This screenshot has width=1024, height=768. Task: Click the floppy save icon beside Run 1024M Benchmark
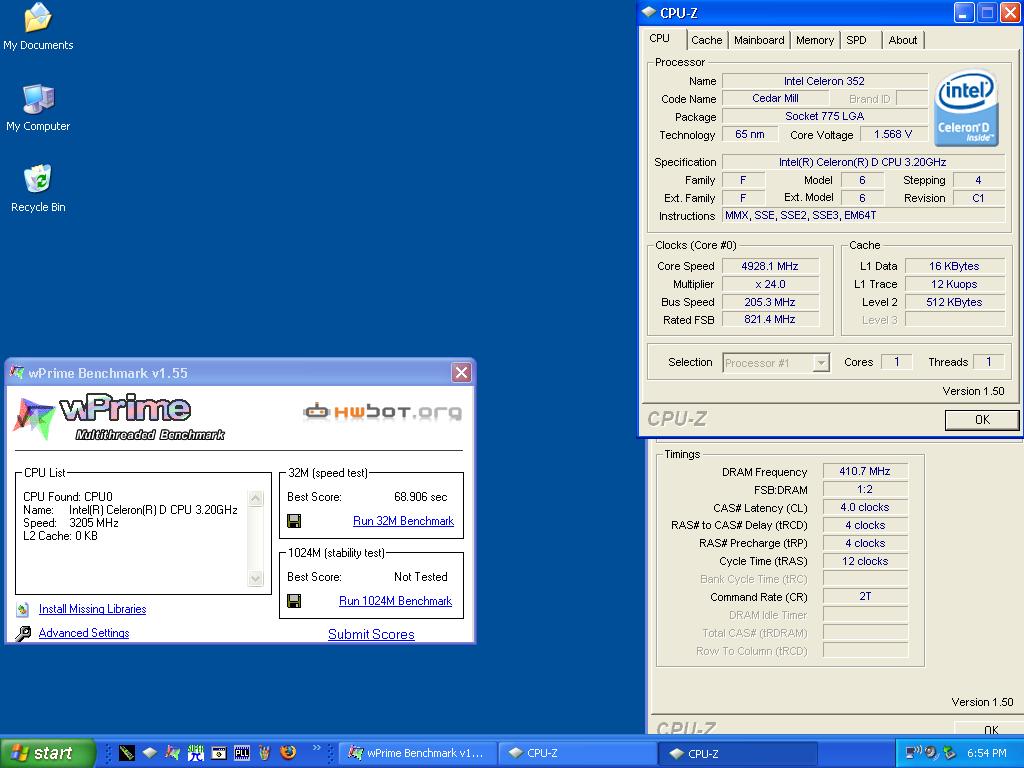294,601
